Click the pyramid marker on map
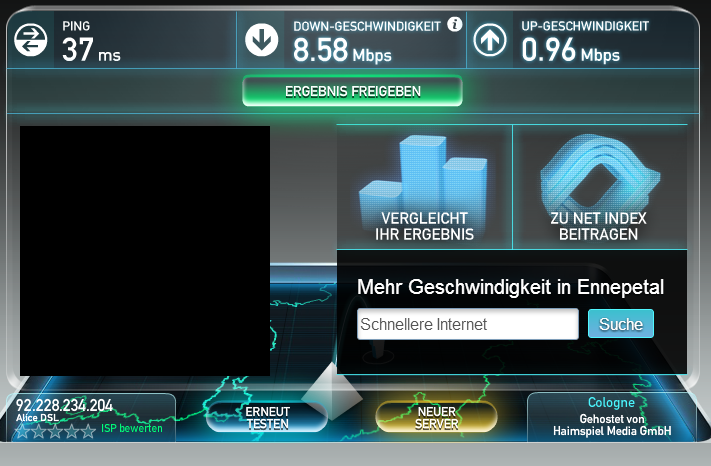 [332, 391]
